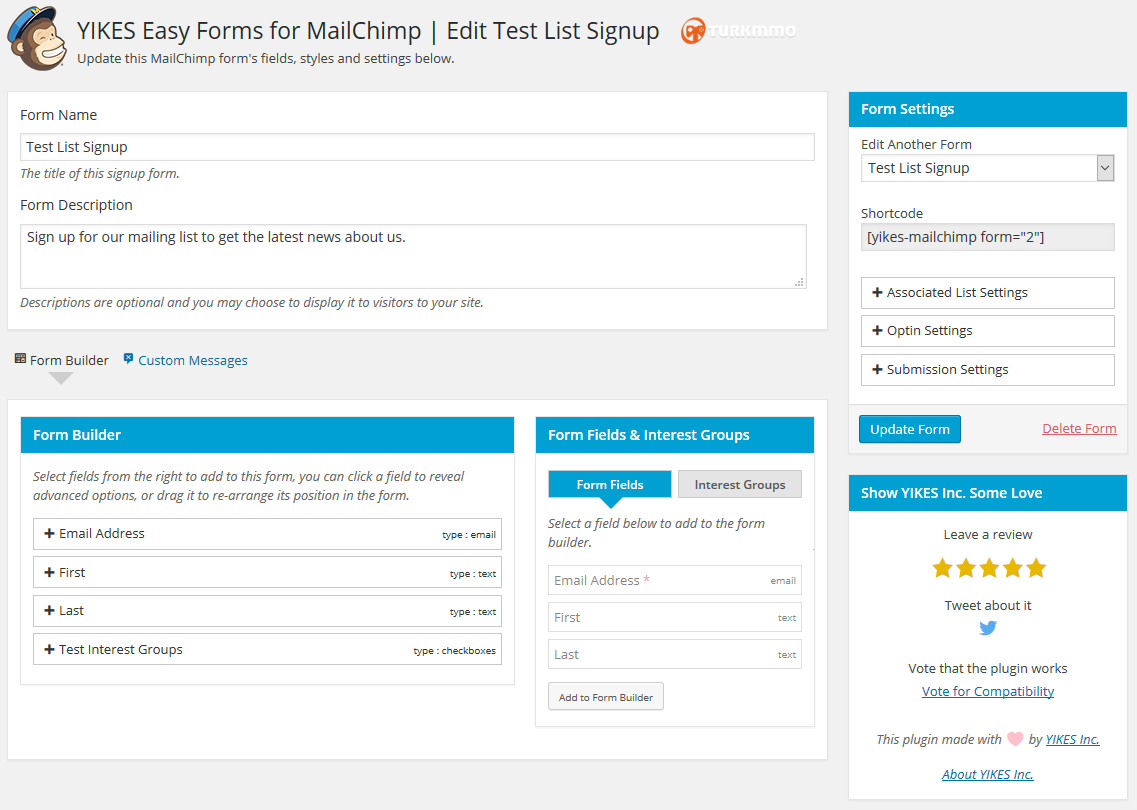Click the plus icon beside Last

tap(49, 611)
